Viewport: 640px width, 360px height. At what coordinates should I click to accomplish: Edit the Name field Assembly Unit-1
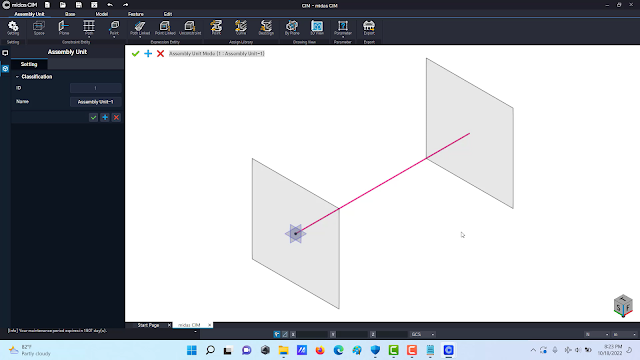click(96, 102)
